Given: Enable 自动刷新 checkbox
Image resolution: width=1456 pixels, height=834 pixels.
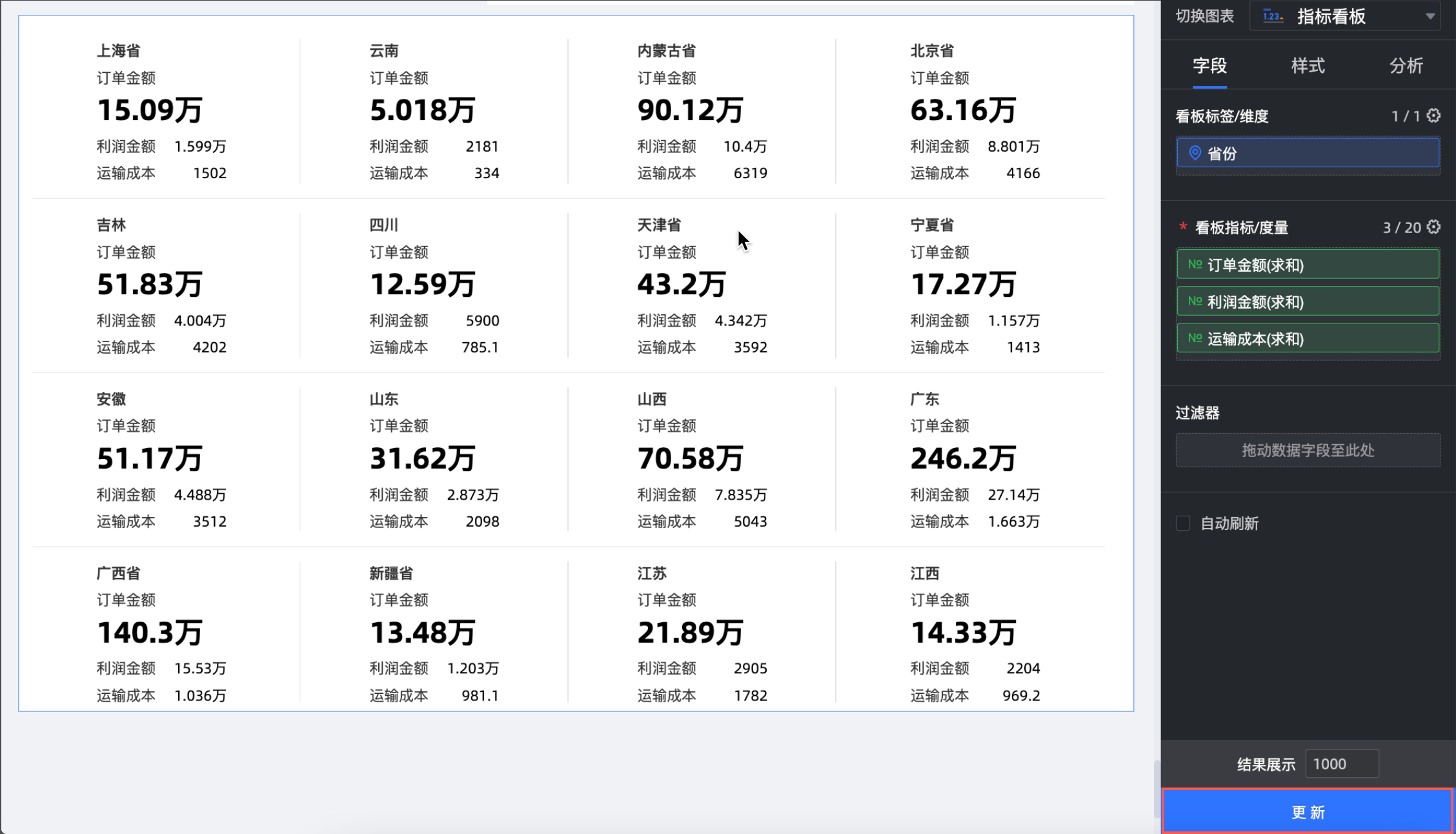Looking at the screenshot, I should point(1183,523).
